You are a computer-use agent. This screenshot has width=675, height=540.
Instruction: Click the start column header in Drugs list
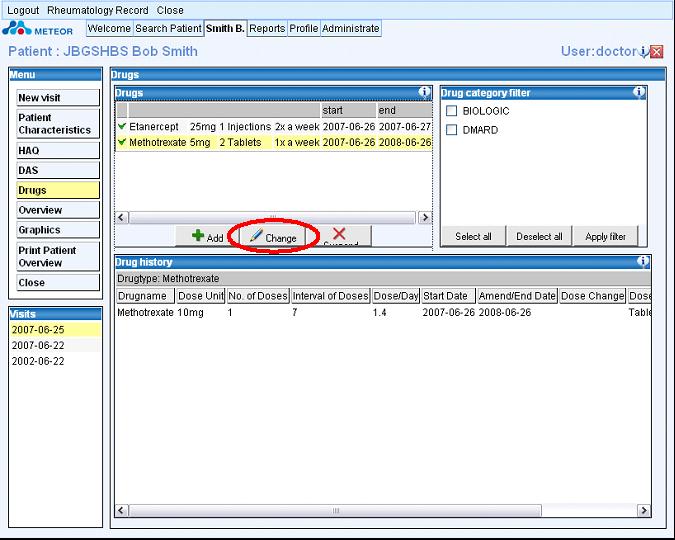(x=348, y=110)
